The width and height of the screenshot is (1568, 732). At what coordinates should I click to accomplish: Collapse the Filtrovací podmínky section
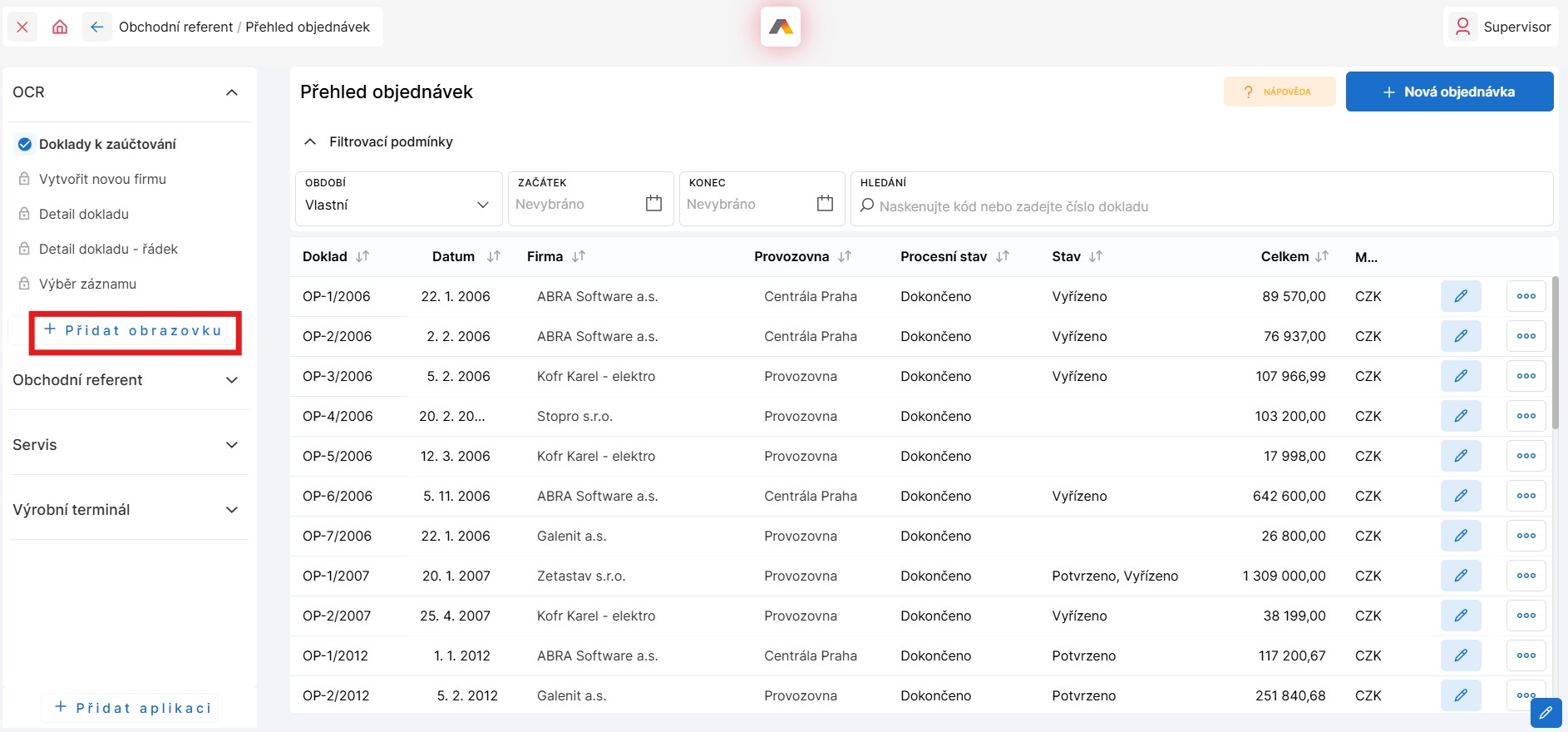310,142
